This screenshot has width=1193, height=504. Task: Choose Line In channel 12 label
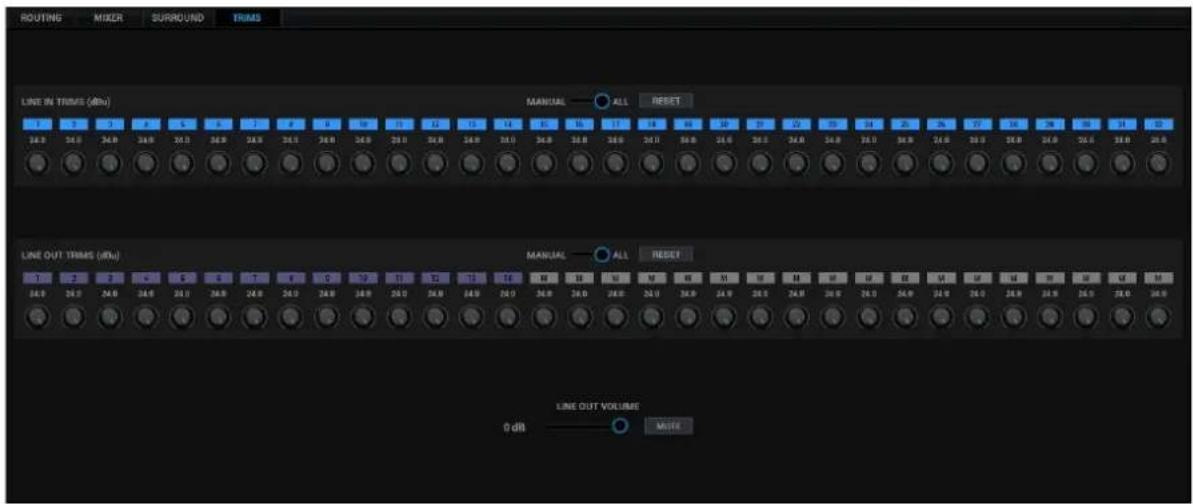[x=434, y=123]
